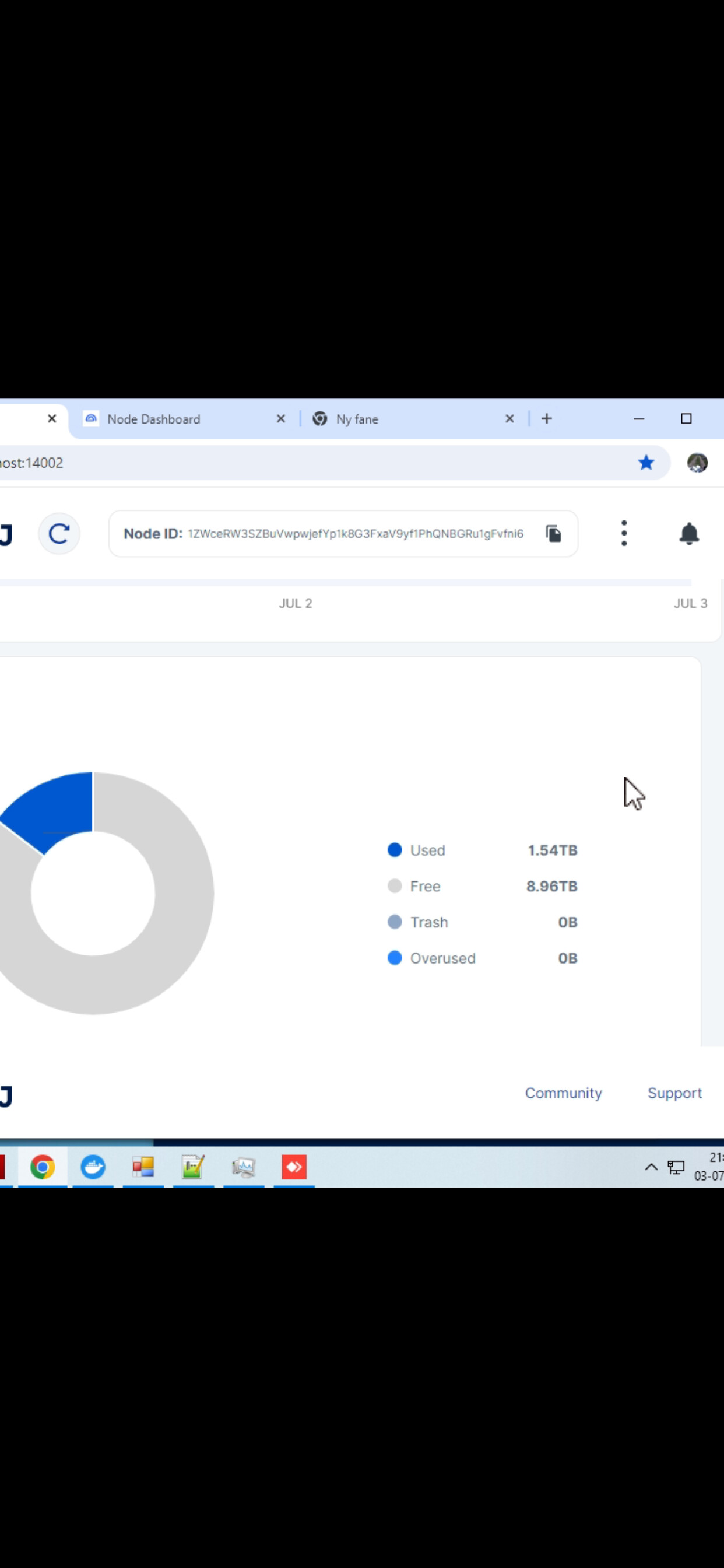Click the blue Used legend dot
The width and height of the screenshot is (724, 1568).
pyautogui.click(x=394, y=850)
